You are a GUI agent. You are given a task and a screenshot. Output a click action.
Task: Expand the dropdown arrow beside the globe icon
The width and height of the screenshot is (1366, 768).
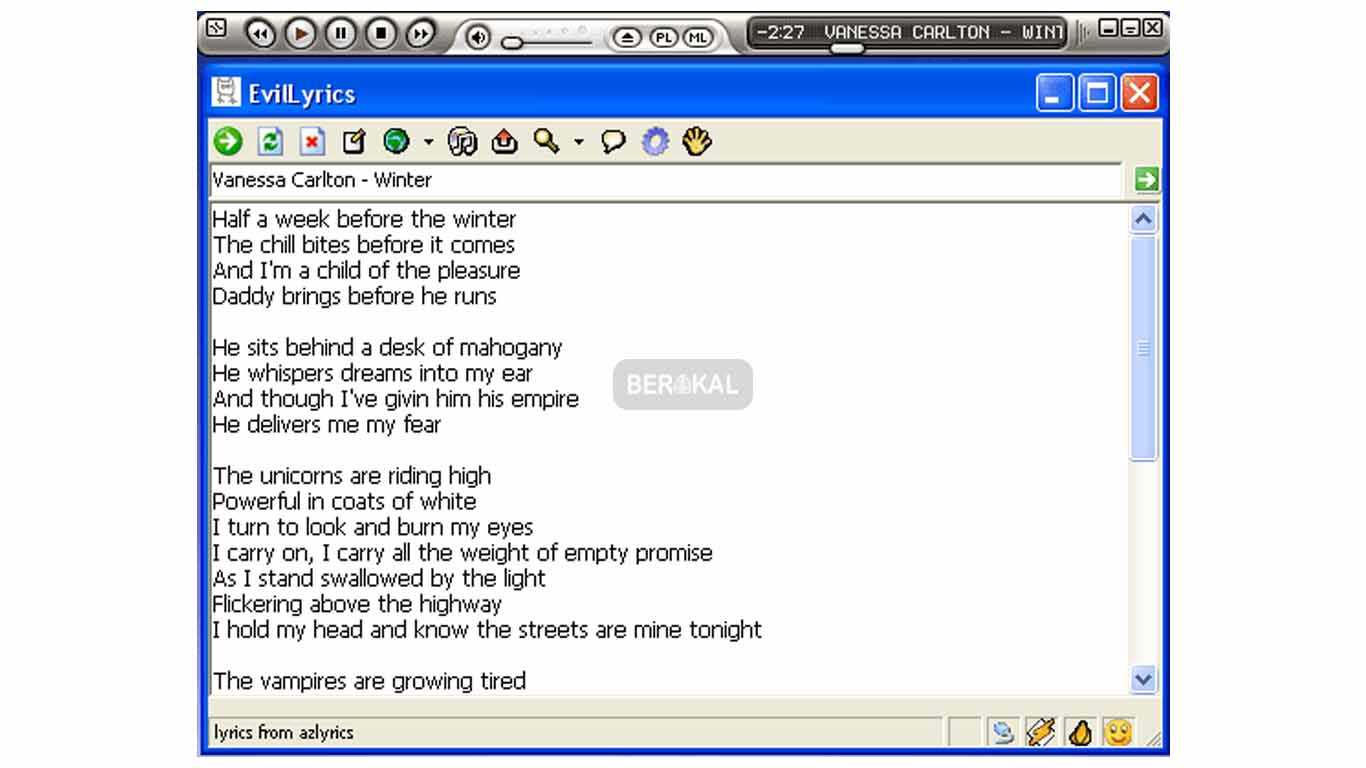428,142
